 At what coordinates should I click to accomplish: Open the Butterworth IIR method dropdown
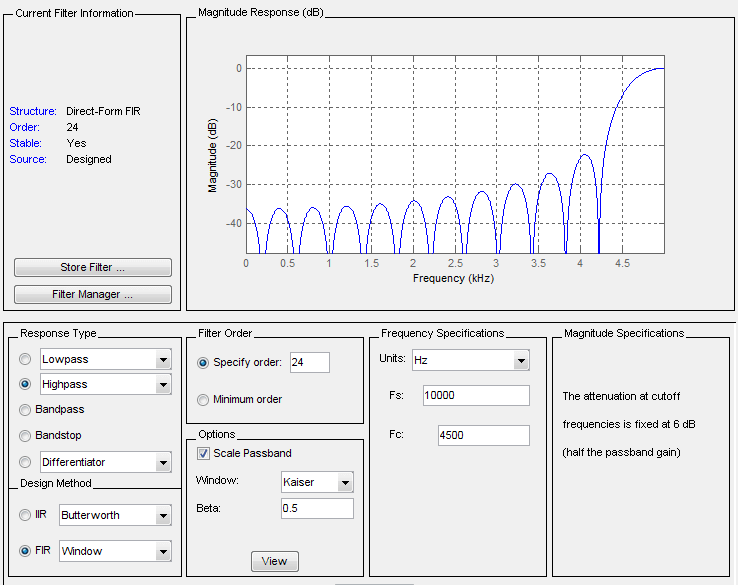[x=163, y=516]
